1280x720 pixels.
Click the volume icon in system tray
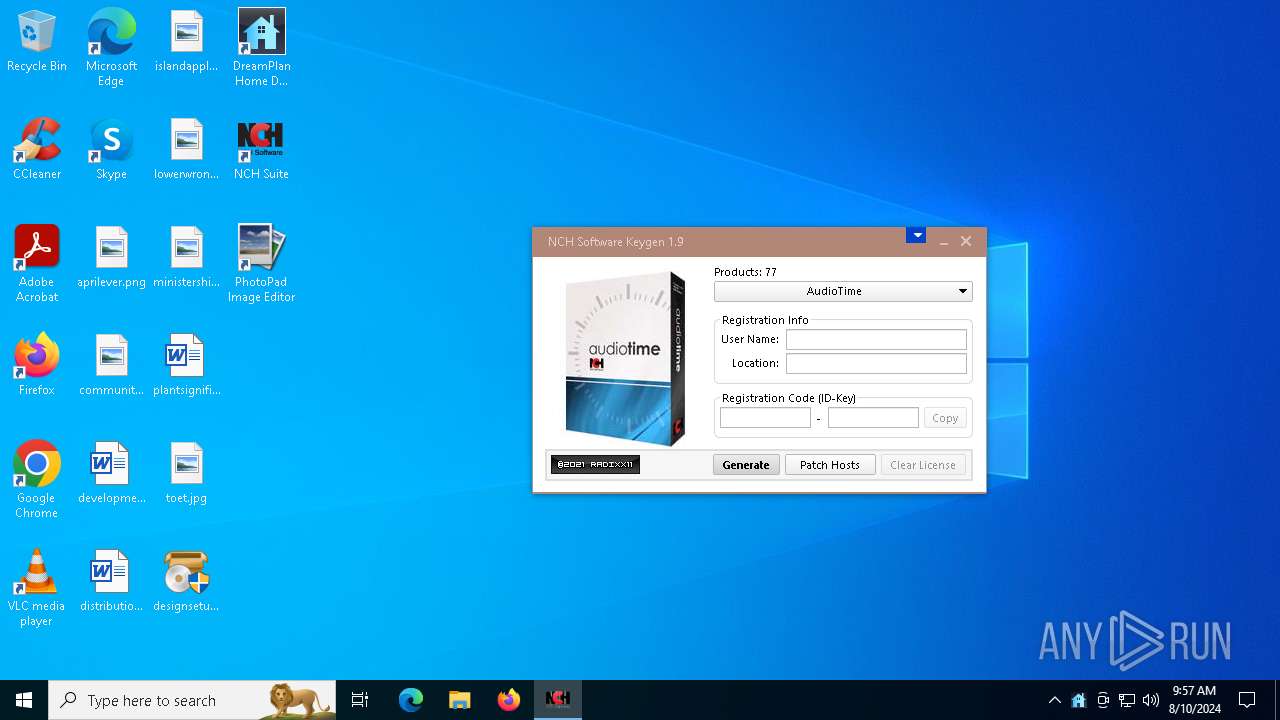tap(1151, 700)
